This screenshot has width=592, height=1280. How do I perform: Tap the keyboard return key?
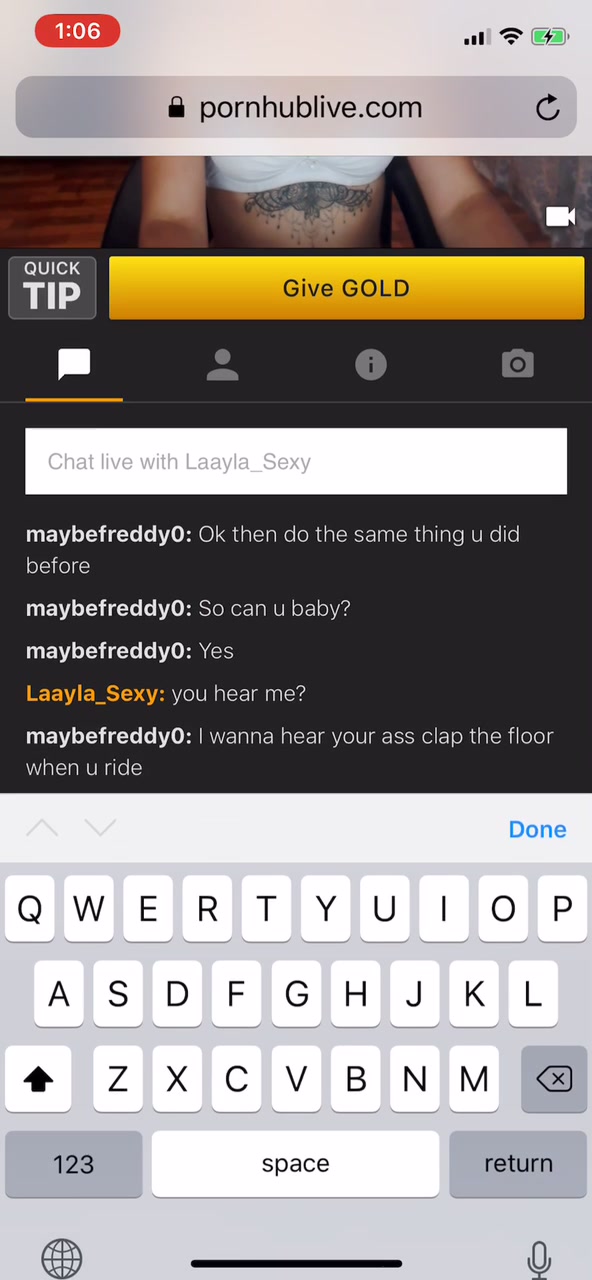pos(518,1164)
